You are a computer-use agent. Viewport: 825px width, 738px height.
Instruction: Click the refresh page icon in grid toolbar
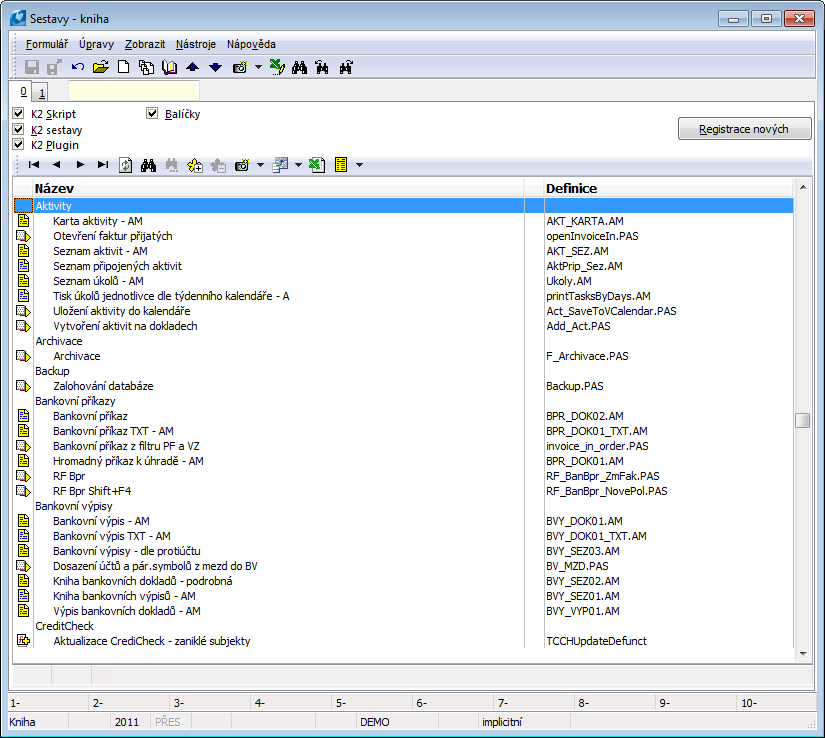126,165
